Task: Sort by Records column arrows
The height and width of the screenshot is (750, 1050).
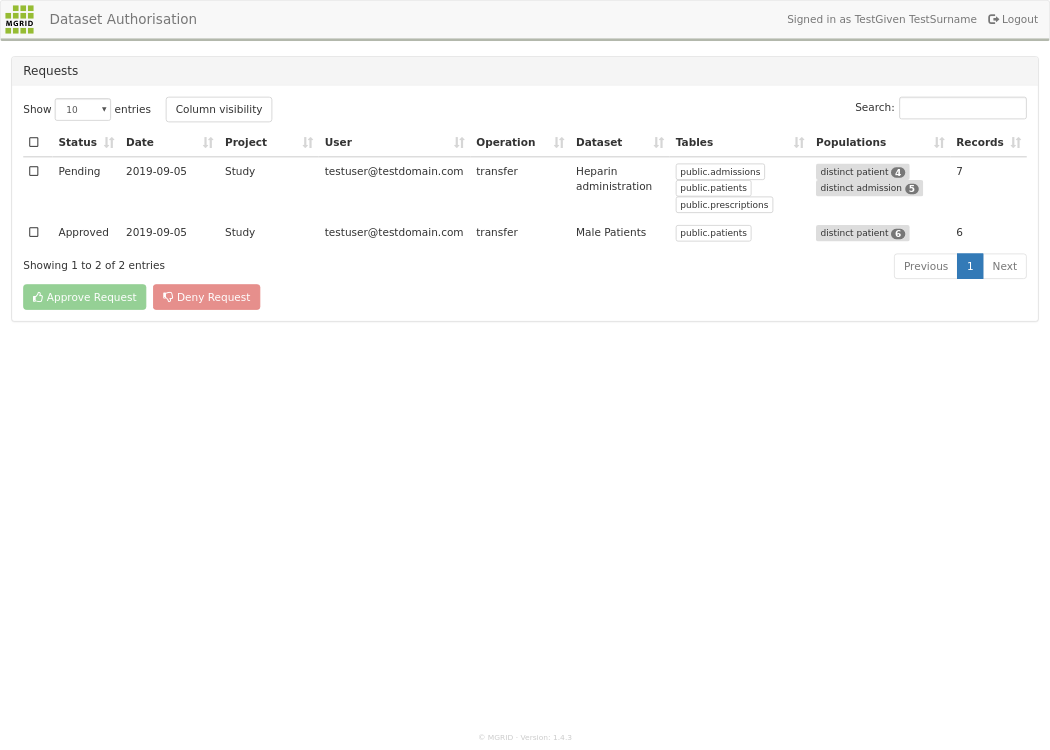Action: (x=1016, y=142)
